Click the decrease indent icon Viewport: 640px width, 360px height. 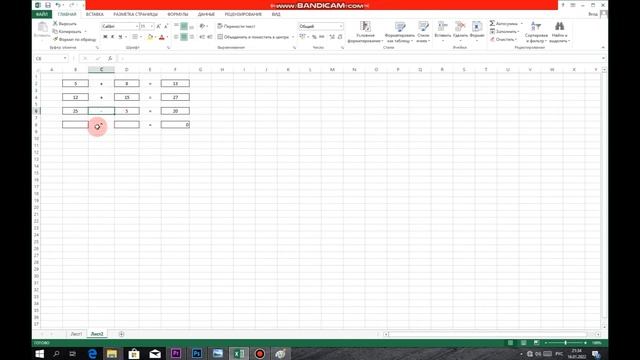202,37
